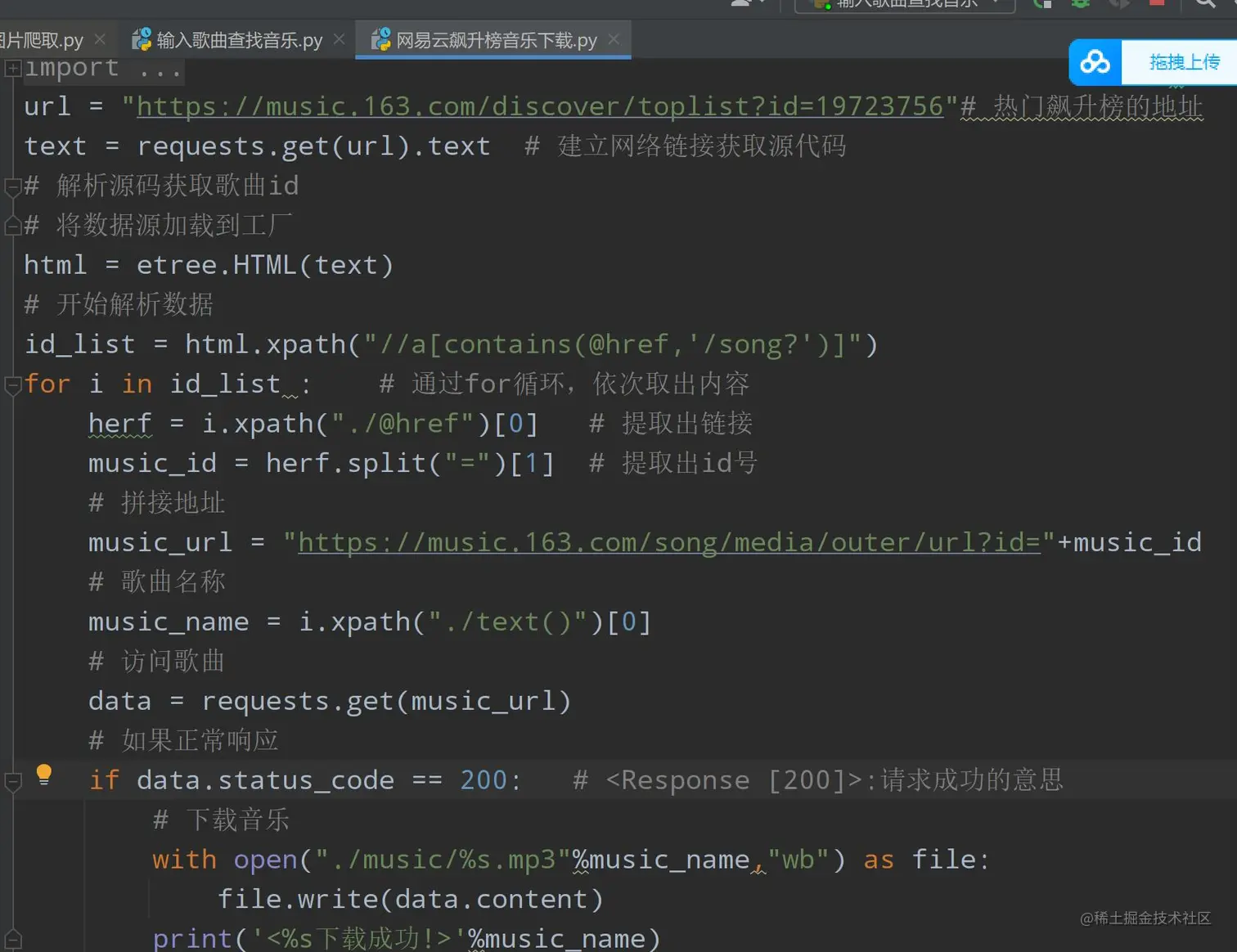The height and width of the screenshot is (952, 1237).
Task: Click the '"wb"' string in the open call
Action: click(798, 860)
